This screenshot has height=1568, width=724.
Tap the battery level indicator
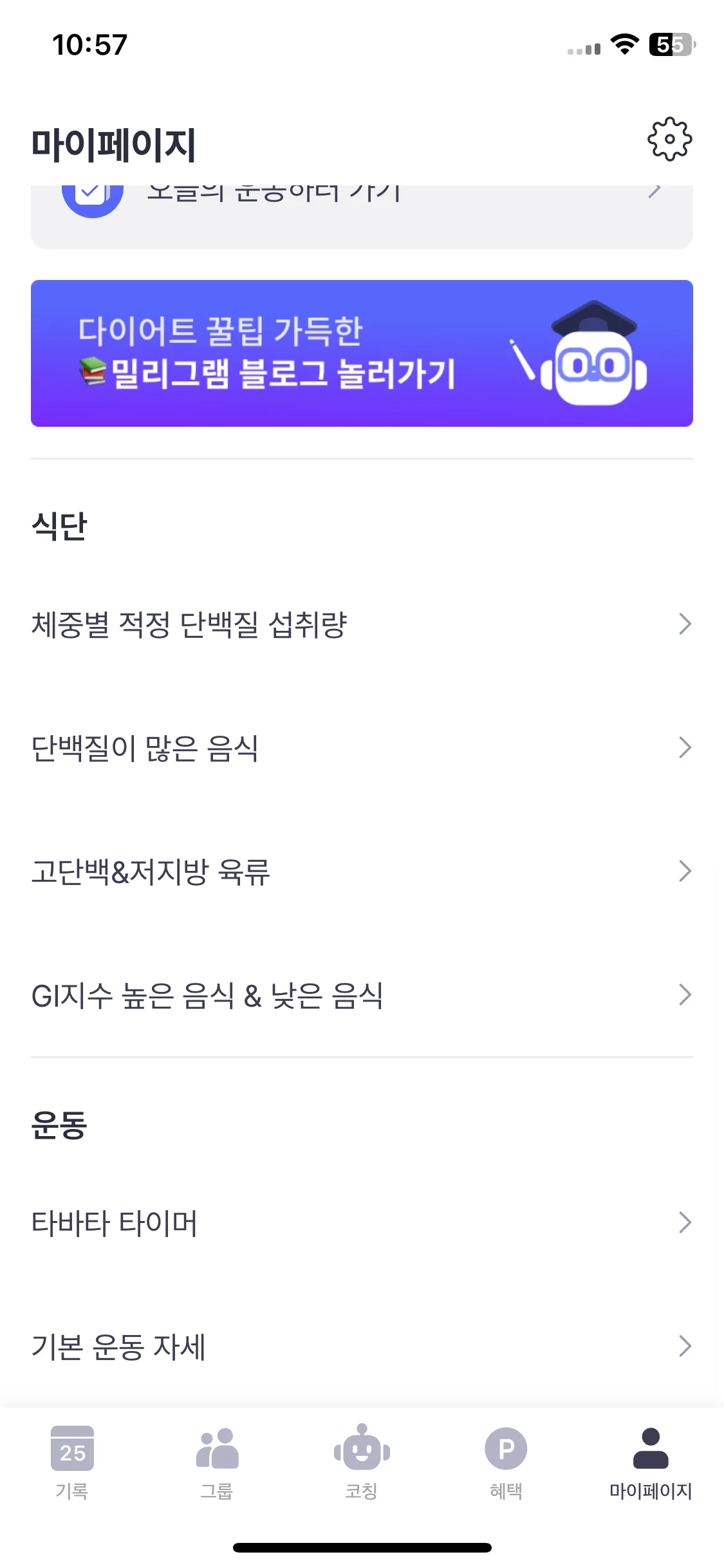[x=672, y=44]
